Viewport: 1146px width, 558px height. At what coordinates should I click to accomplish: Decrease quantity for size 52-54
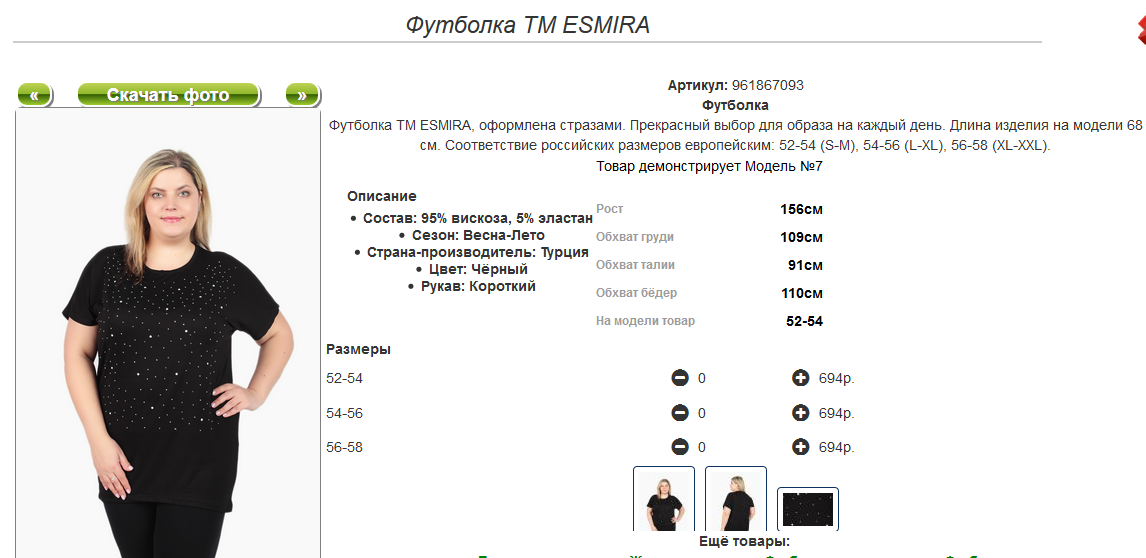click(680, 378)
